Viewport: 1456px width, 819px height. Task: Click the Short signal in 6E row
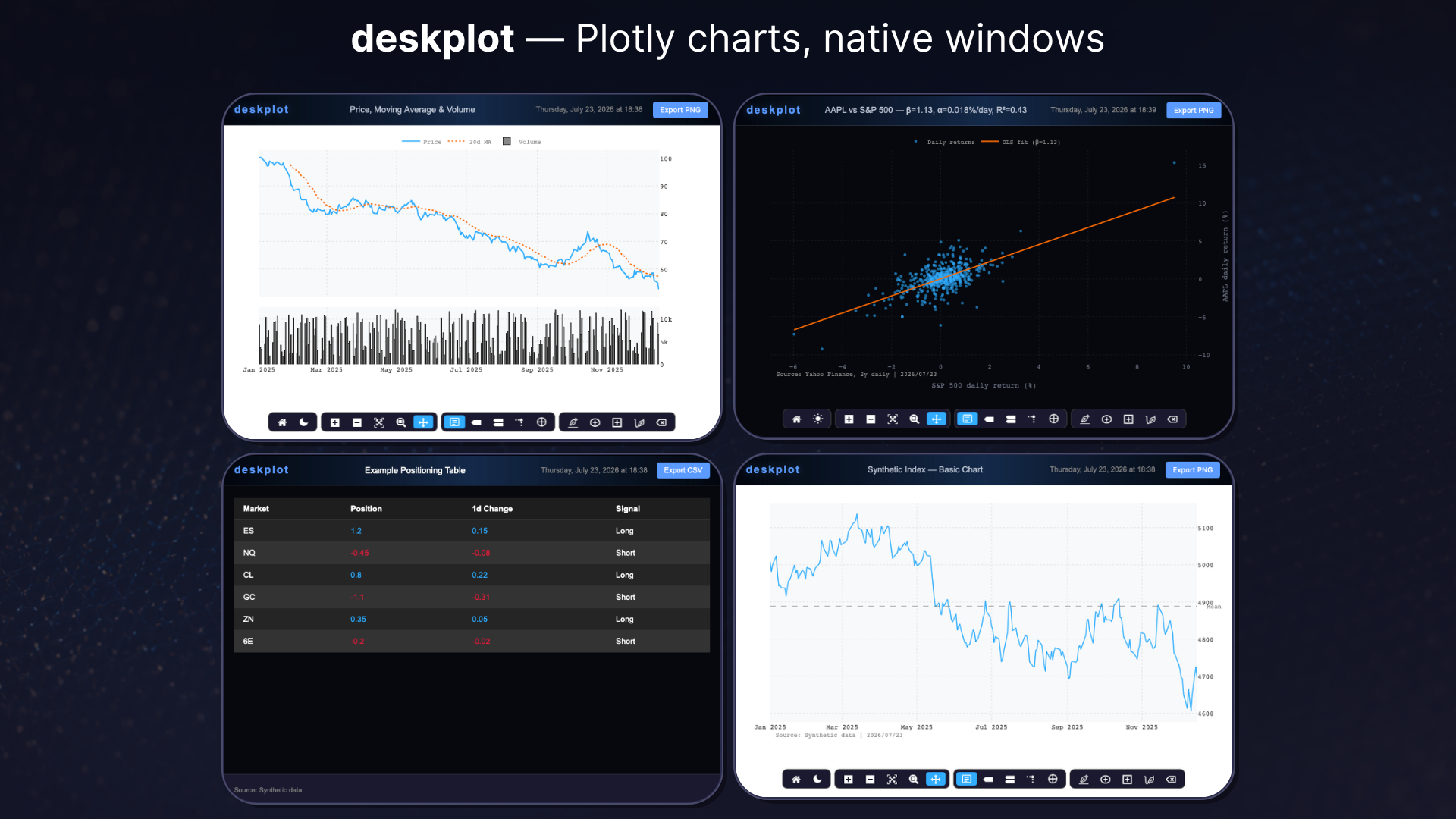point(626,641)
